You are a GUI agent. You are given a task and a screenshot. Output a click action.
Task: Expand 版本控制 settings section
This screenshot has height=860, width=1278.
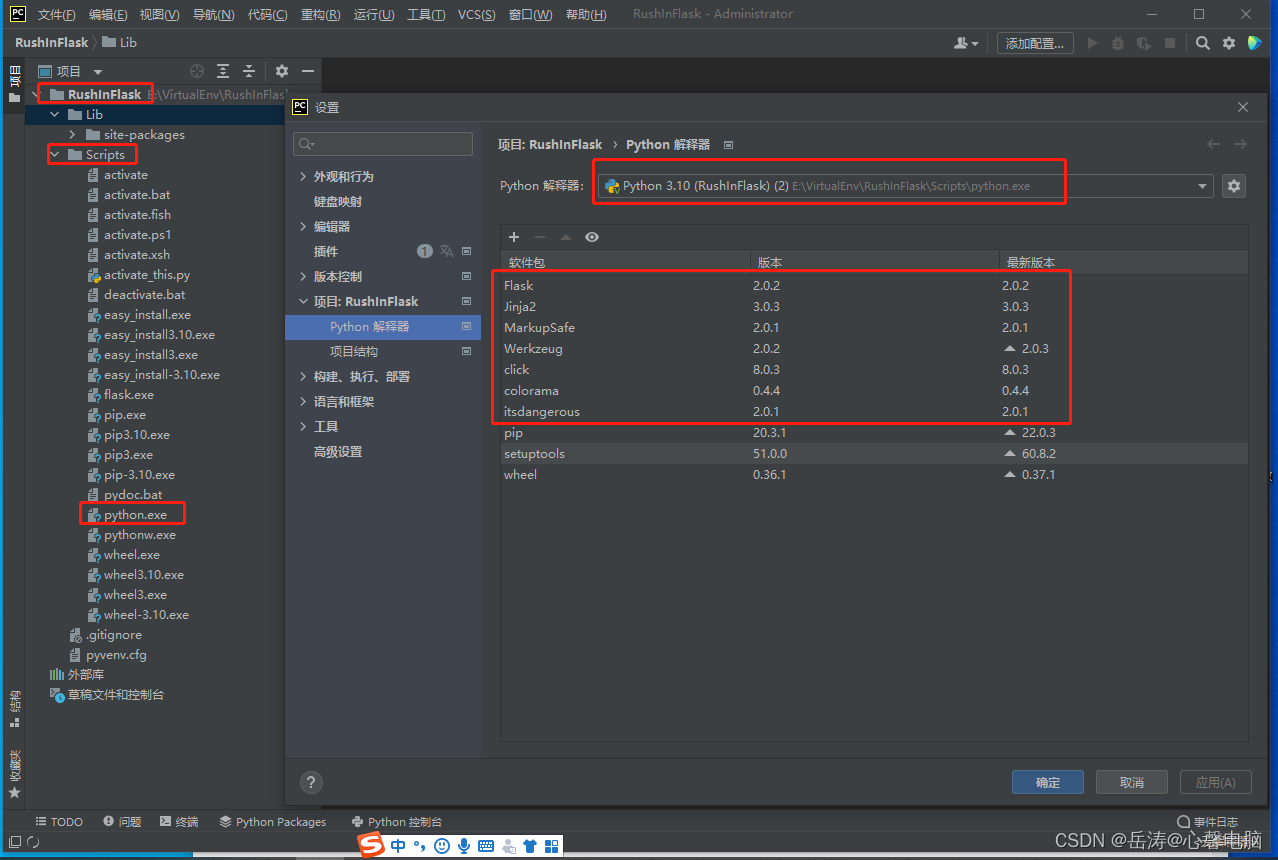[x=303, y=276]
